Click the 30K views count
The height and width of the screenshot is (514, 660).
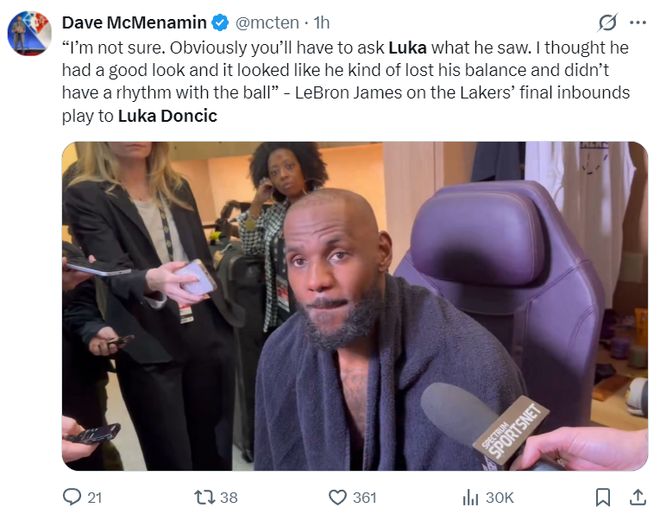pos(499,497)
